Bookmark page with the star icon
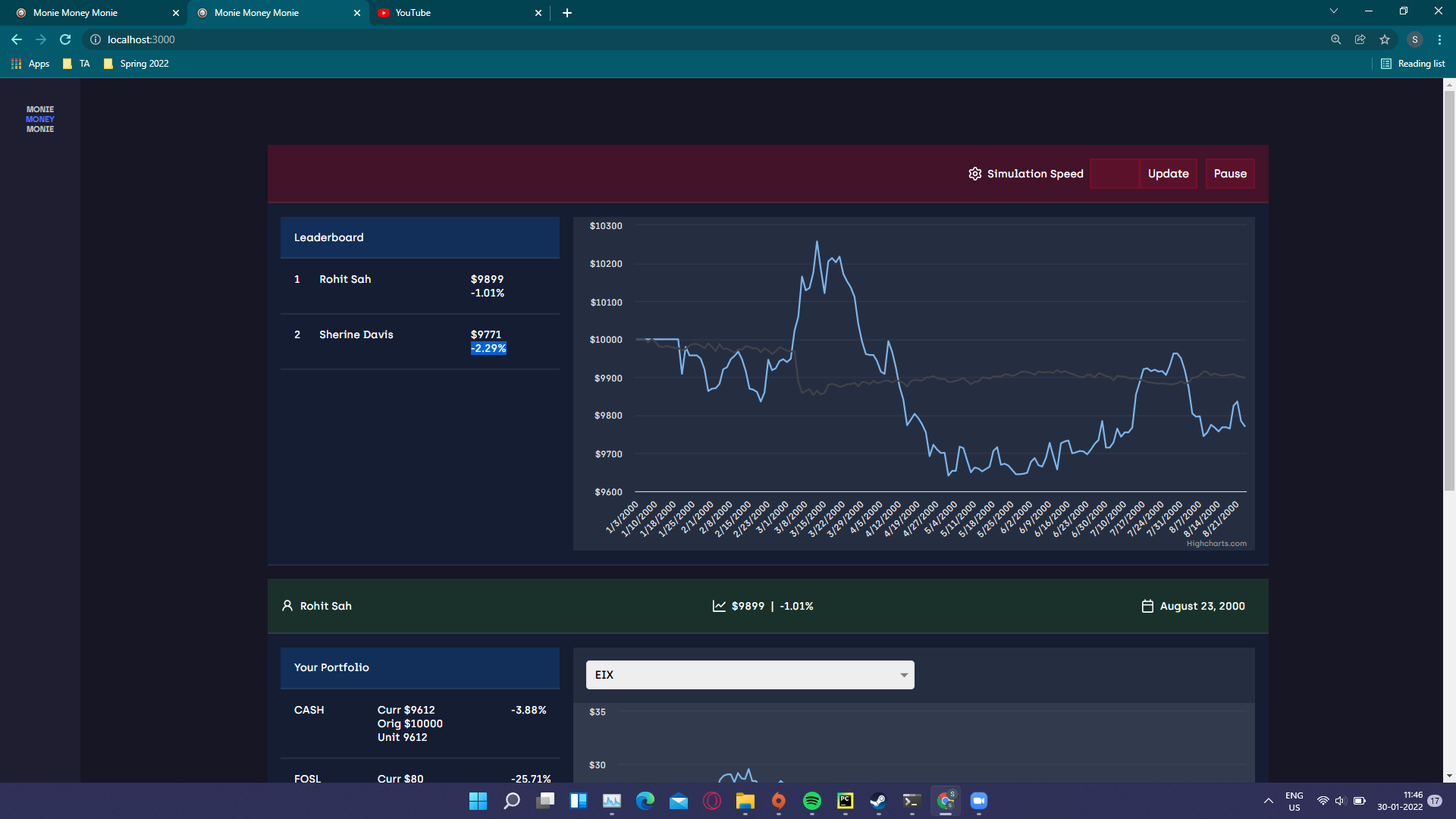The height and width of the screenshot is (819, 1456). click(1385, 39)
